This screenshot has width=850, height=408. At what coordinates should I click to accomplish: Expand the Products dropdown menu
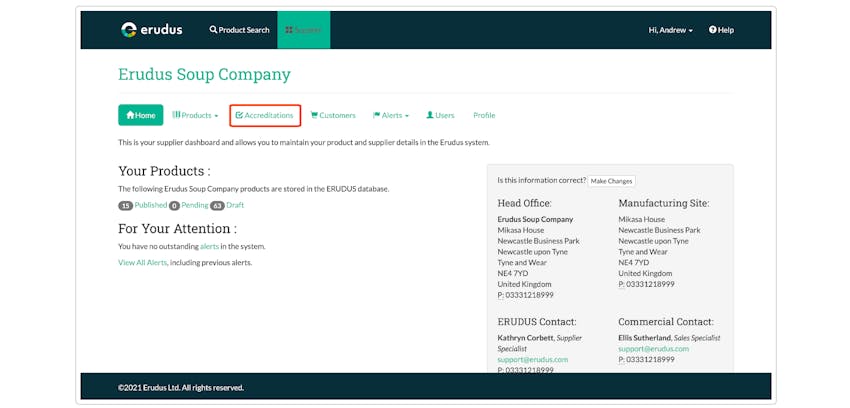(x=195, y=115)
